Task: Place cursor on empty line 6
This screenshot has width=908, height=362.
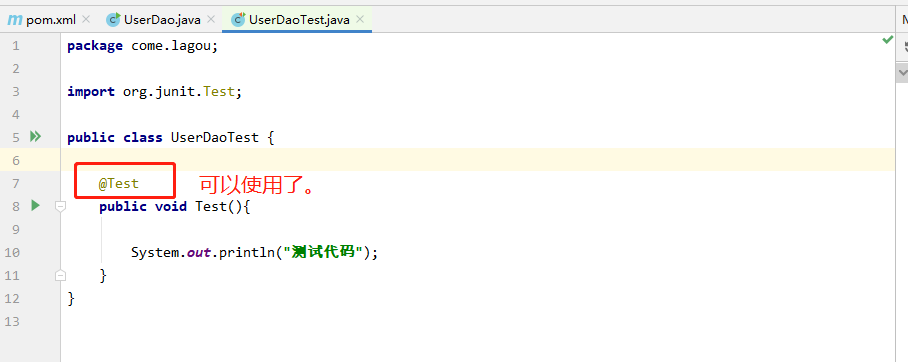Action: tap(478, 160)
